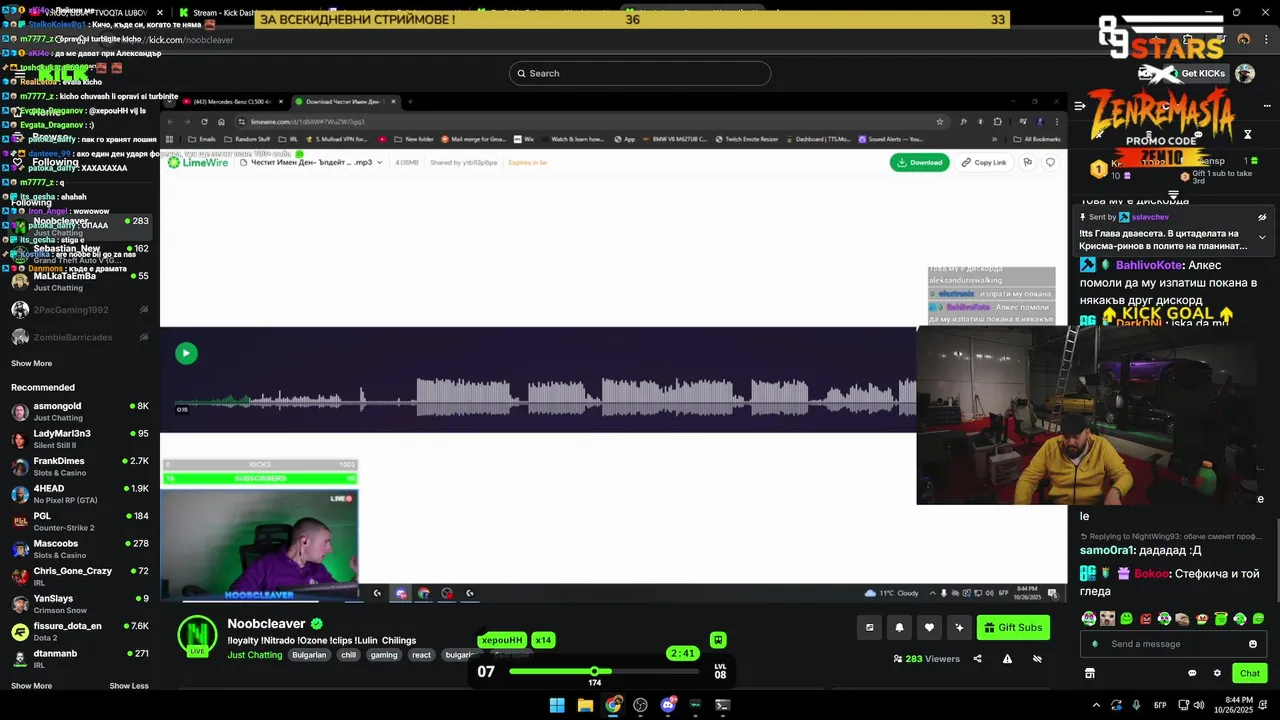Send the message with the Chat button

click(1249, 673)
